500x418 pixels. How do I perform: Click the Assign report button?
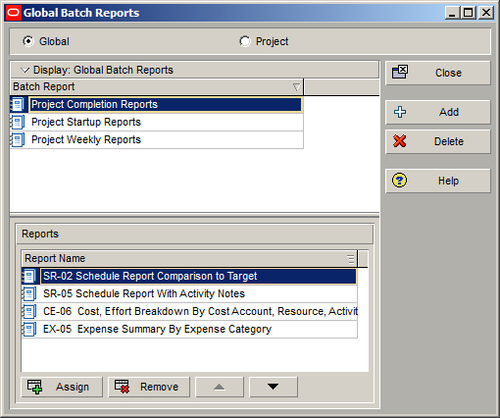click(62, 387)
